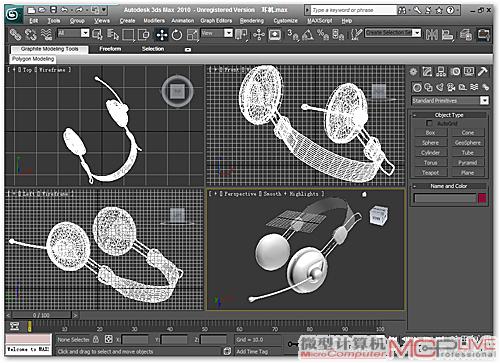The width and height of the screenshot is (500, 363).
Task: Open the Display command panel tab
Action: (x=469, y=71)
